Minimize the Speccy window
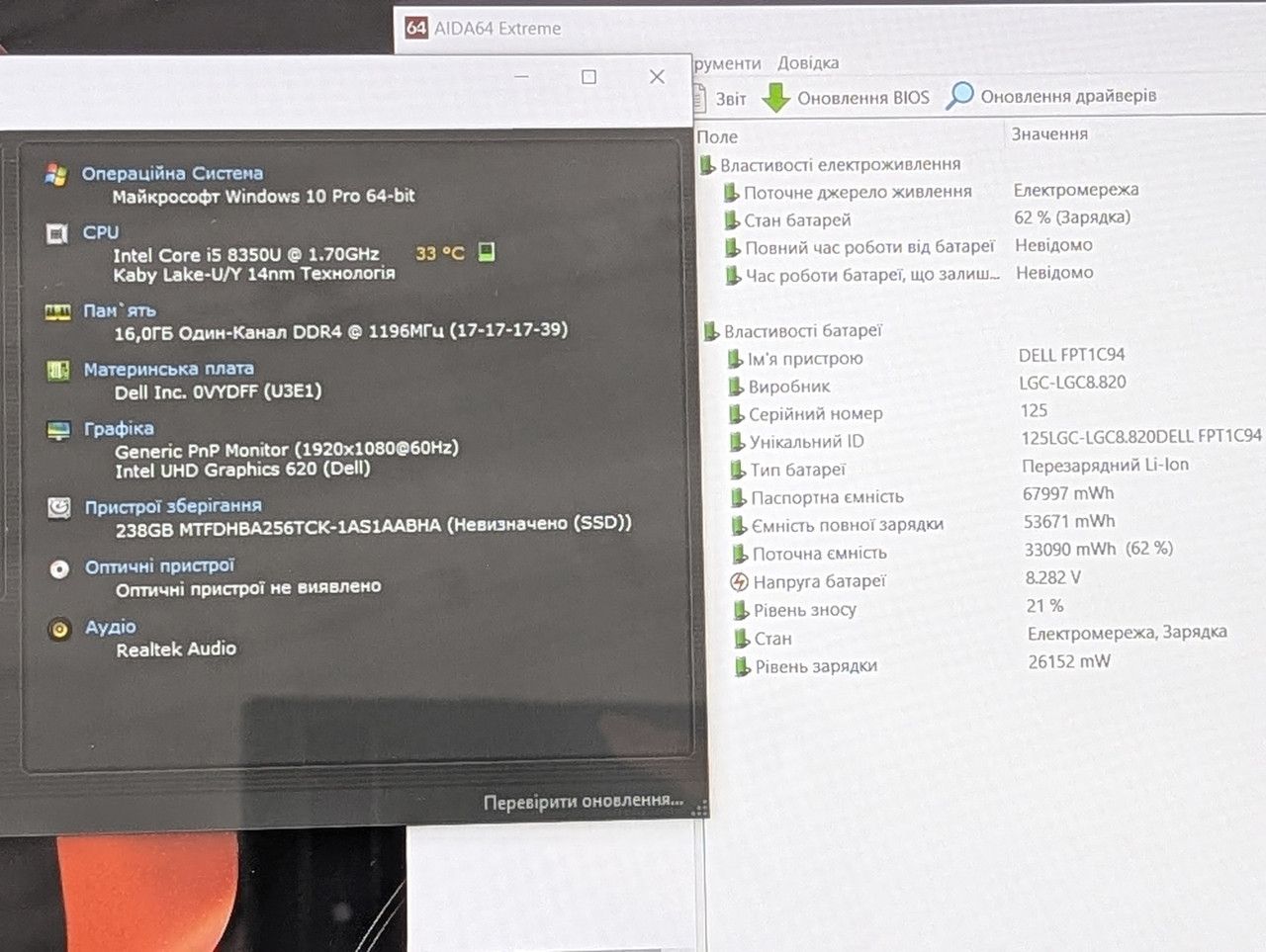This screenshot has width=1266, height=952. coord(521,76)
